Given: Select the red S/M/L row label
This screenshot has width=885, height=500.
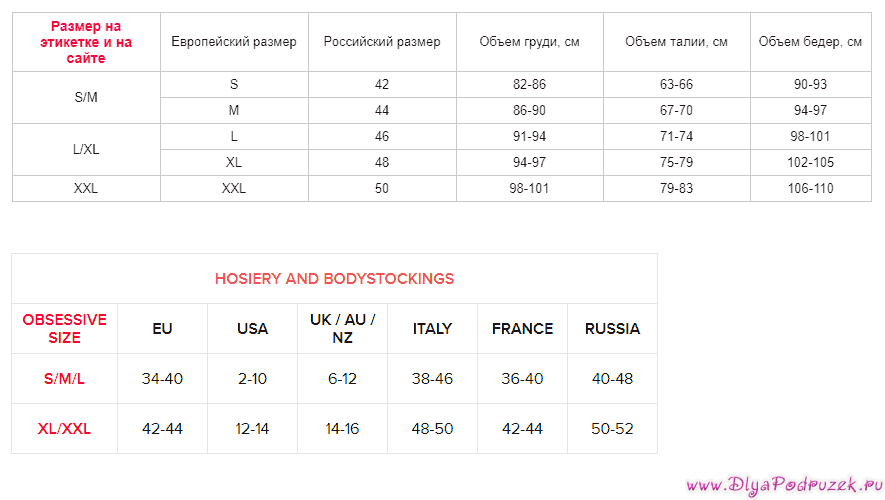Looking at the screenshot, I should [x=64, y=379].
